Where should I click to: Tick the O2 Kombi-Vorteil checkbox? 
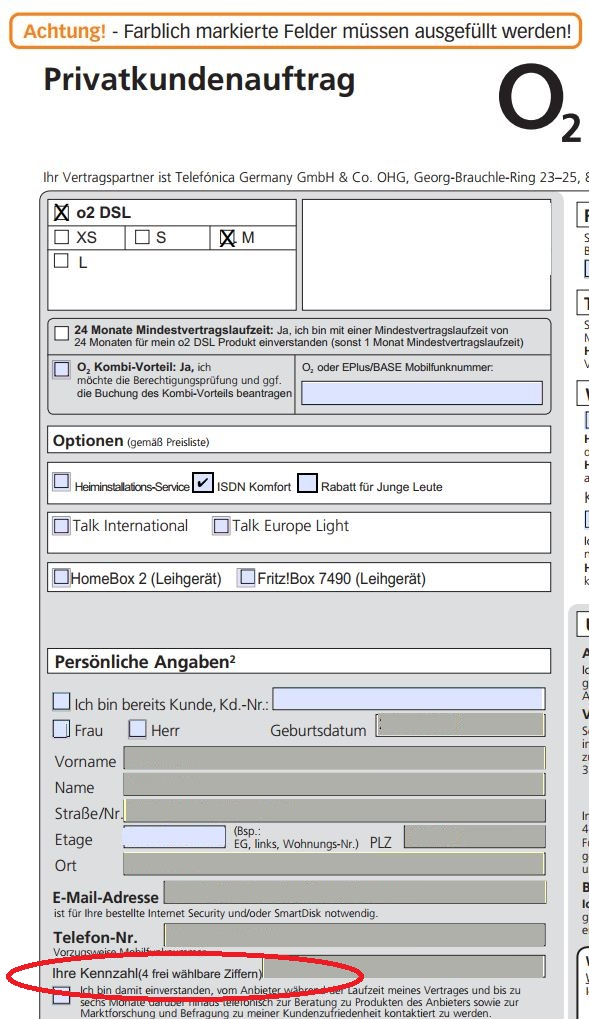pos(62,369)
